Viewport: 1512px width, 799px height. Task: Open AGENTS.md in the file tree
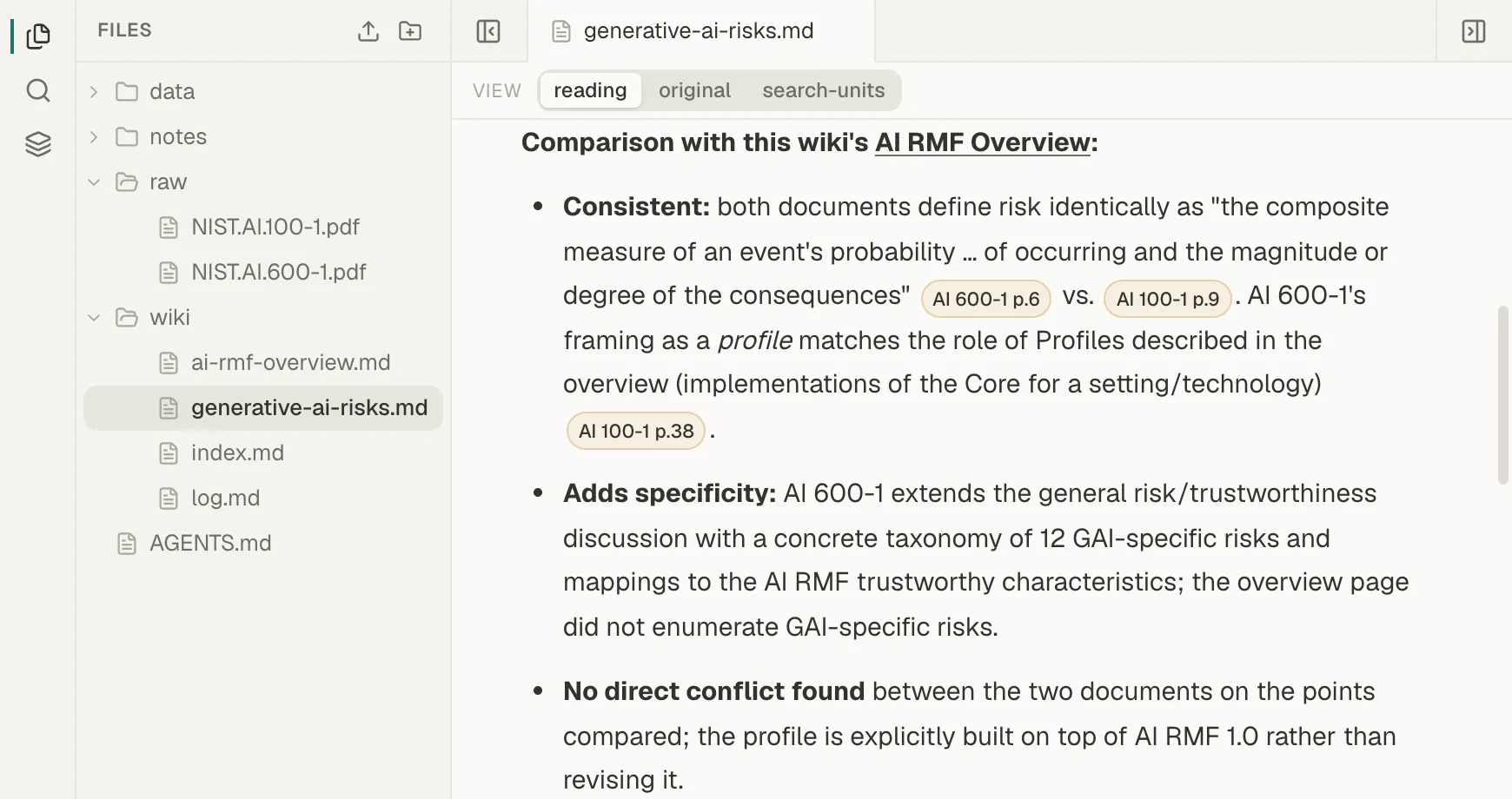263,544
